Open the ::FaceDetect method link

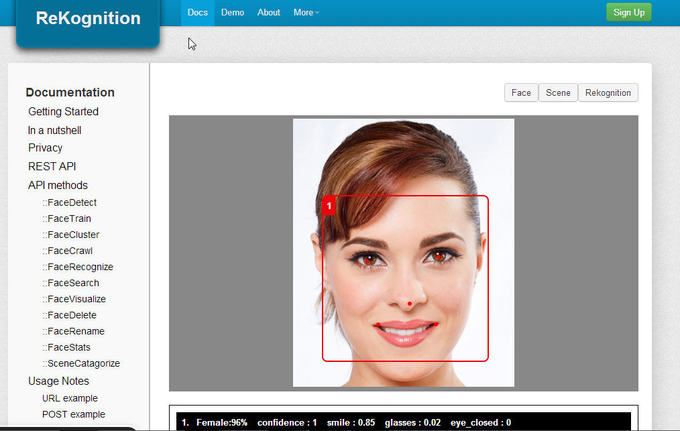69,202
